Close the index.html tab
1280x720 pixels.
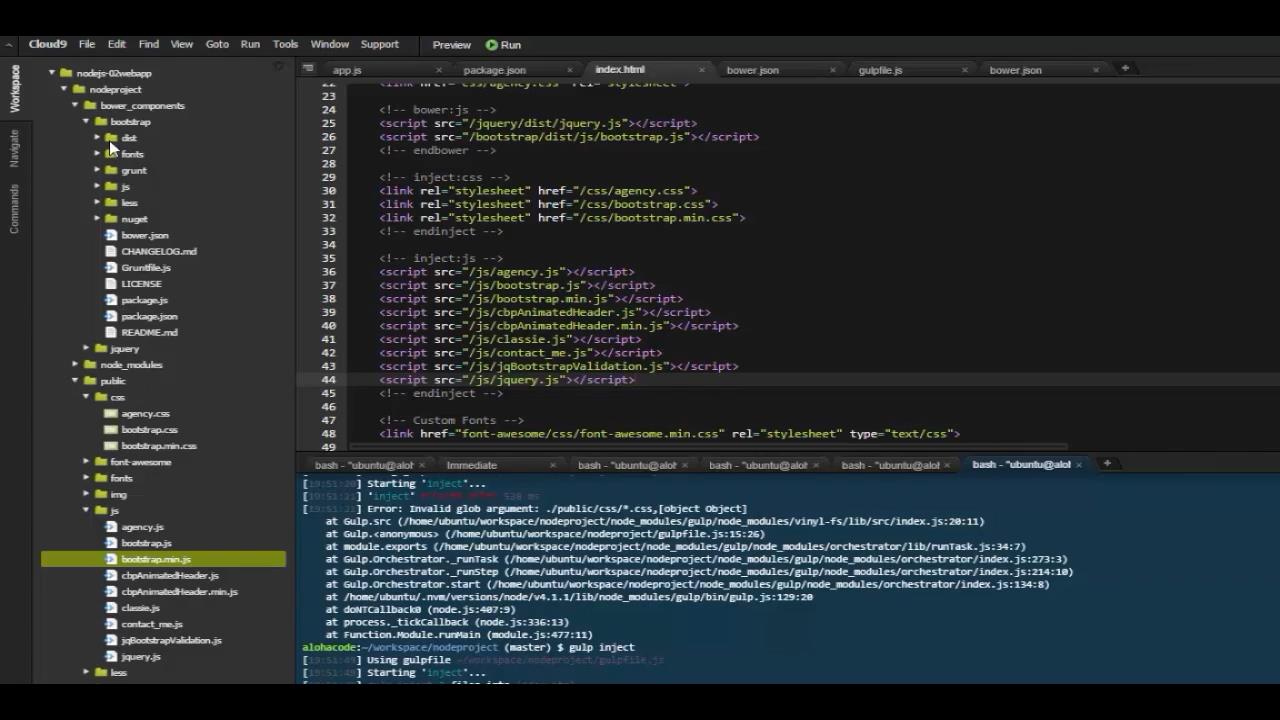[702, 70]
